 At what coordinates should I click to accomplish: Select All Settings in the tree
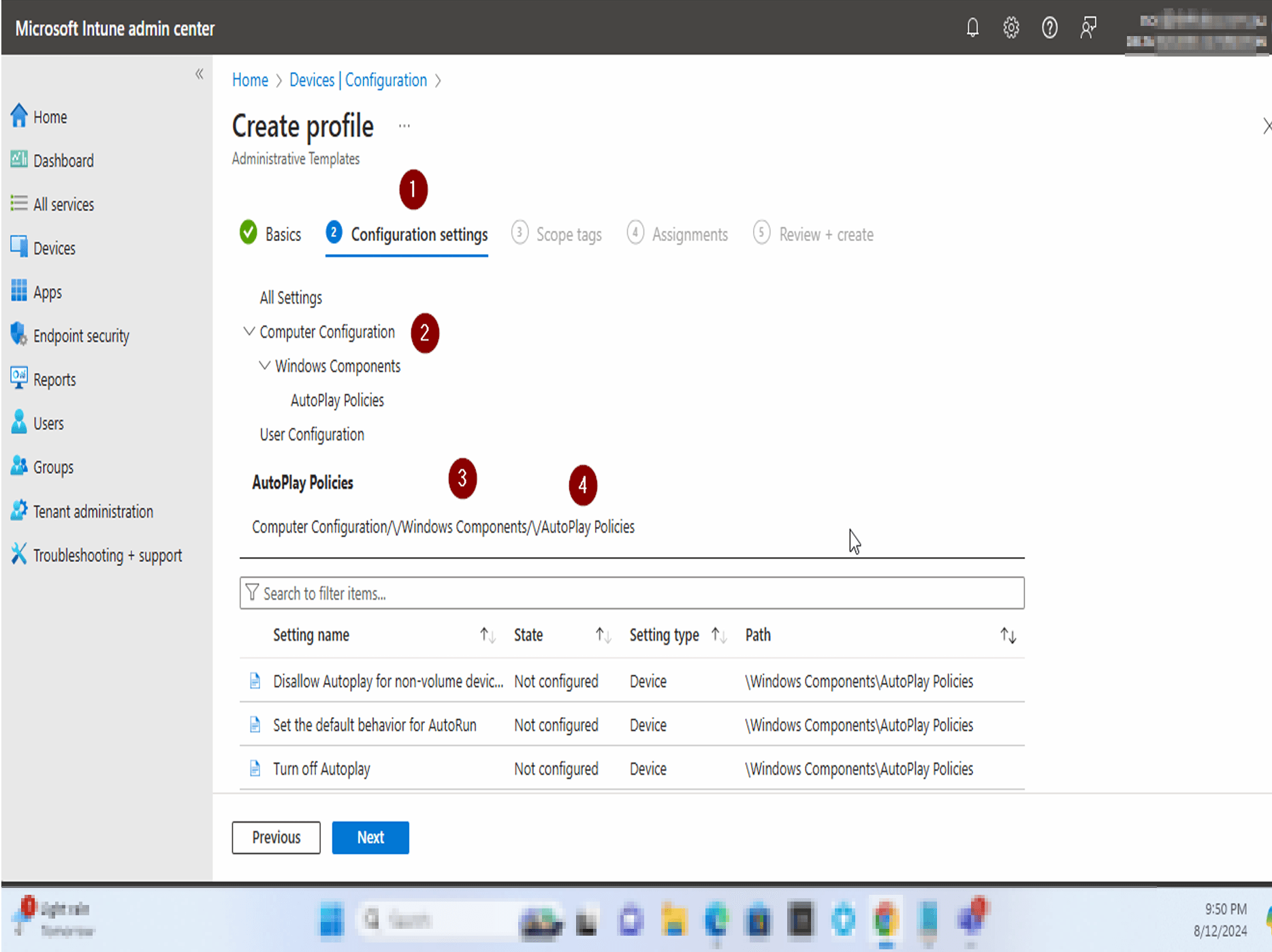(291, 298)
